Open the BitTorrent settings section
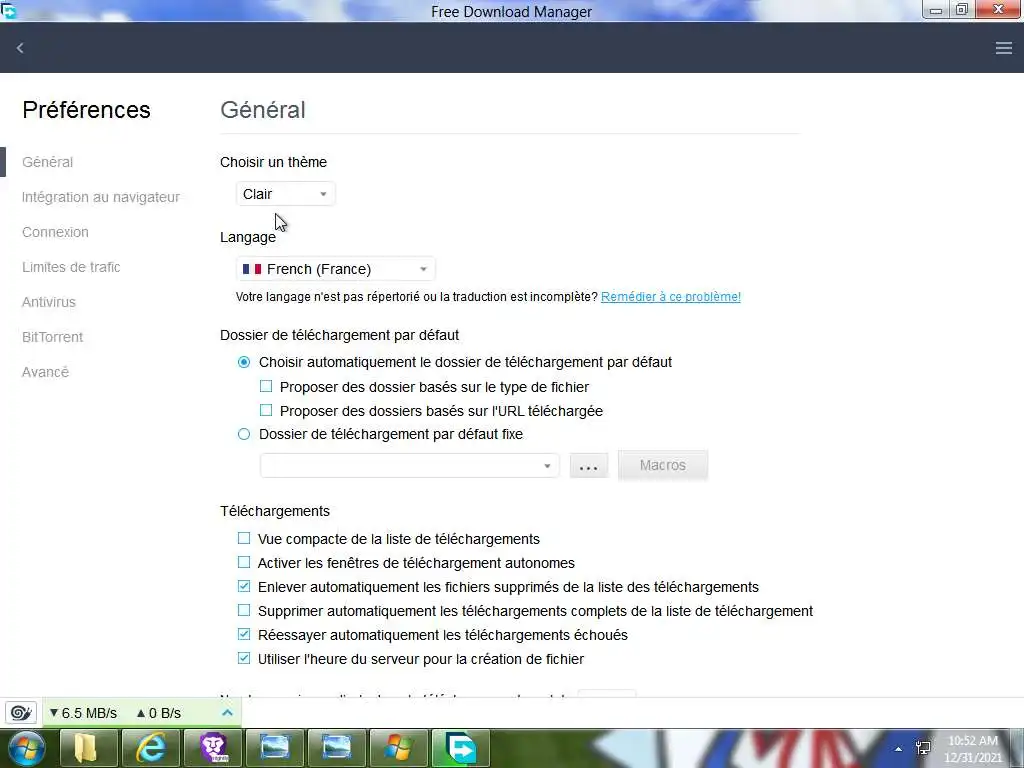Screen dimensions: 1024x768 (52, 337)
